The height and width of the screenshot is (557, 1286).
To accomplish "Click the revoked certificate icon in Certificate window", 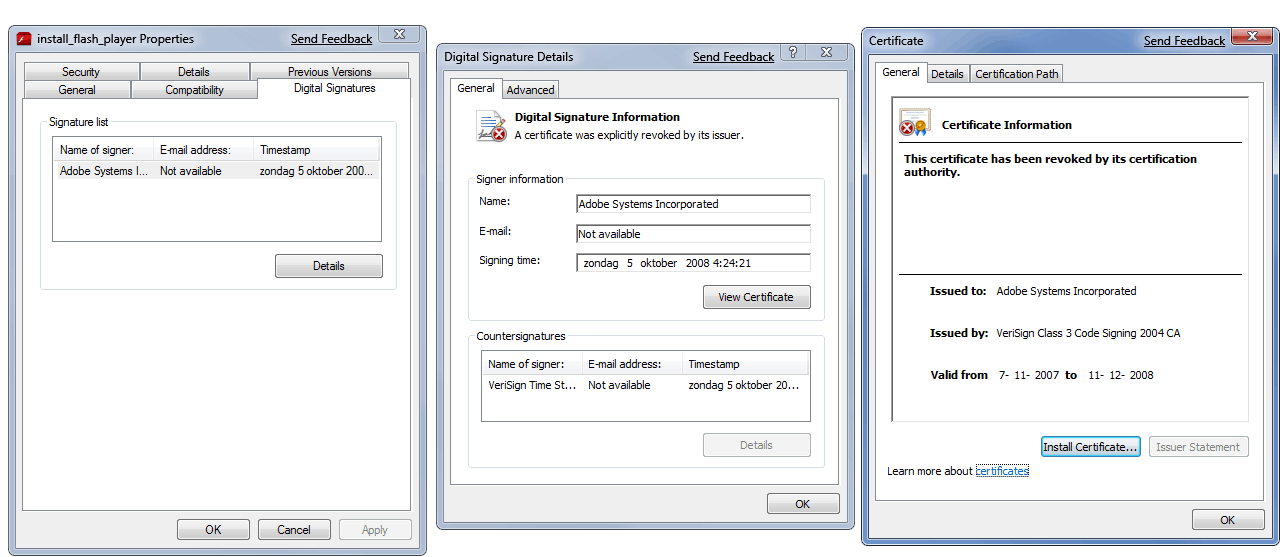I will coord(914,123).
